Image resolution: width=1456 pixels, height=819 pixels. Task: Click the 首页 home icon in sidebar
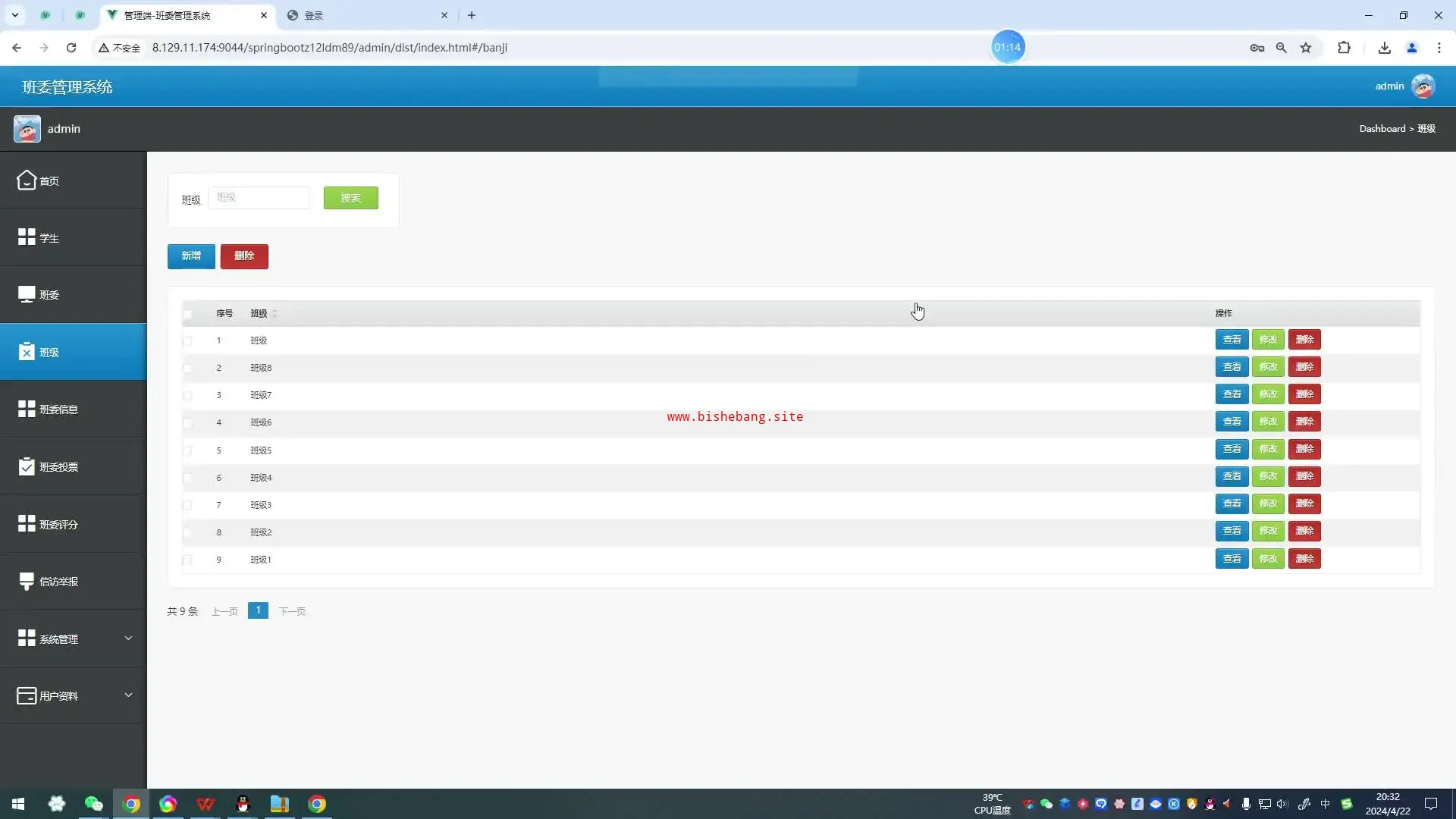(x=27, y=180)
